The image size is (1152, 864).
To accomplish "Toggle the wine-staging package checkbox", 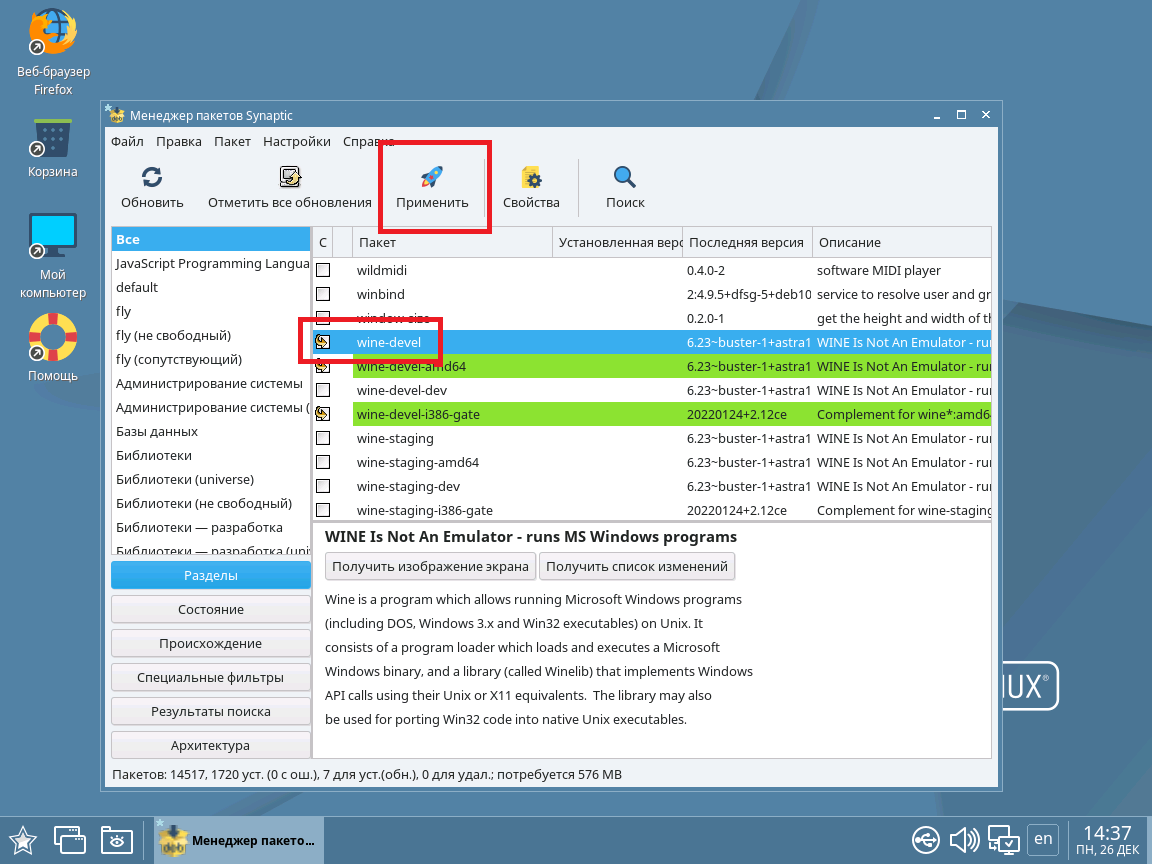I will pos(323,439).
